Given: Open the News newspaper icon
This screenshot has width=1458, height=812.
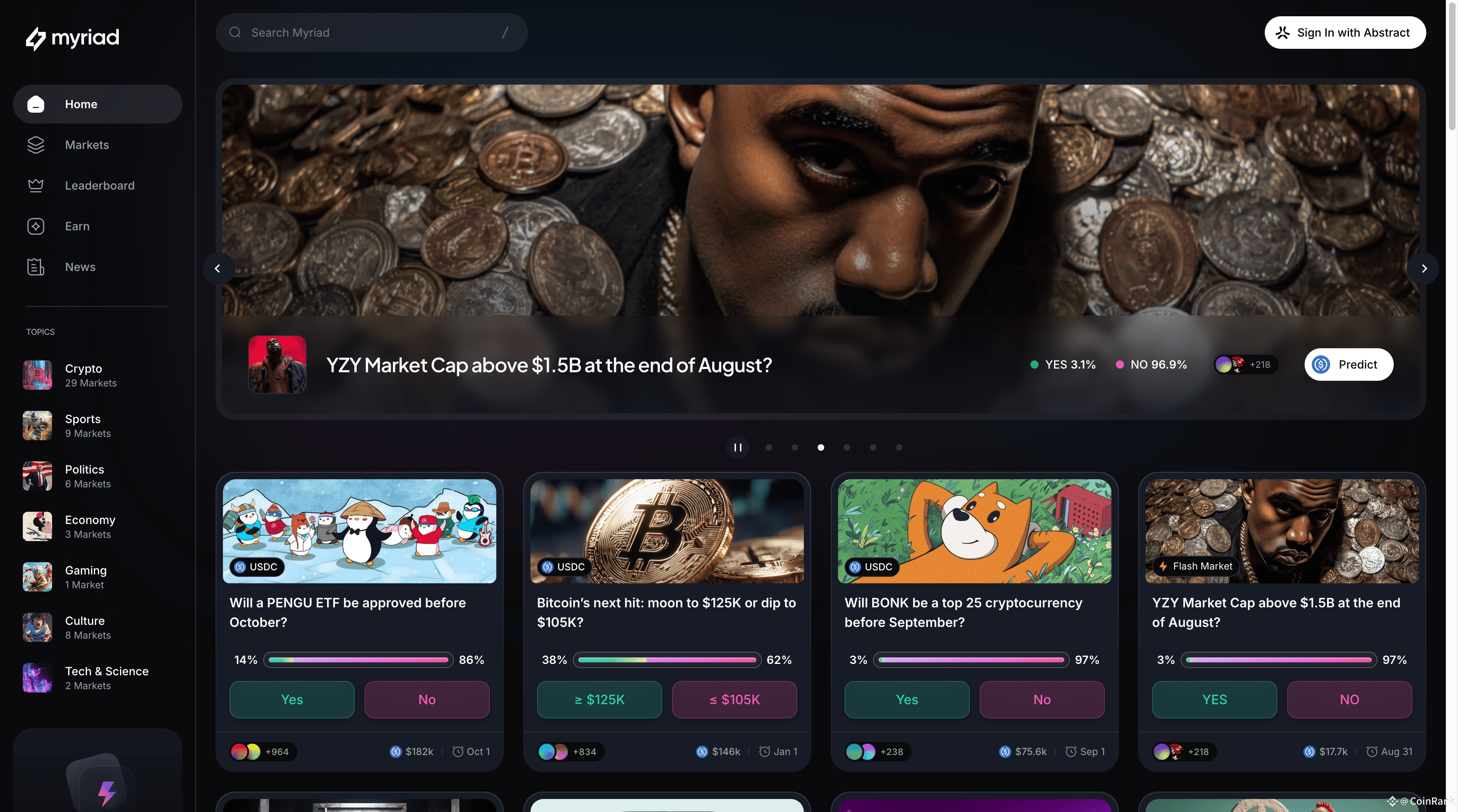Looking at the screenshot, I should [x=36, y=267].
